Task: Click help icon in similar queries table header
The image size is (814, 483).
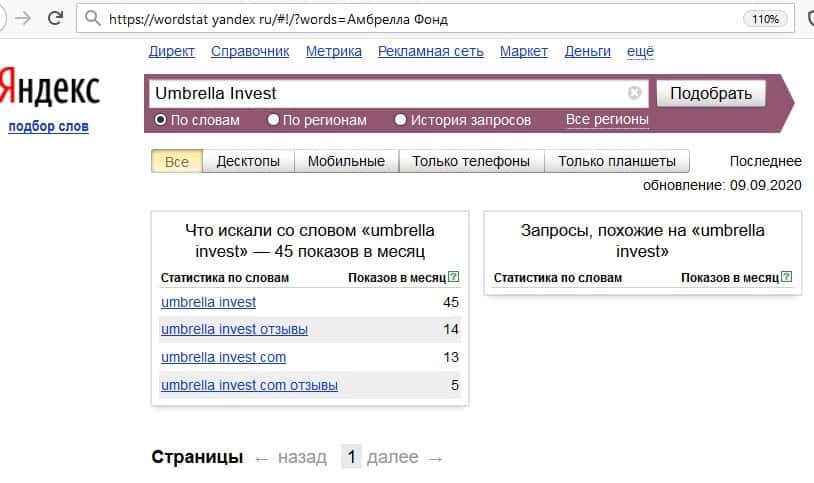Action: tap(787, 277)
